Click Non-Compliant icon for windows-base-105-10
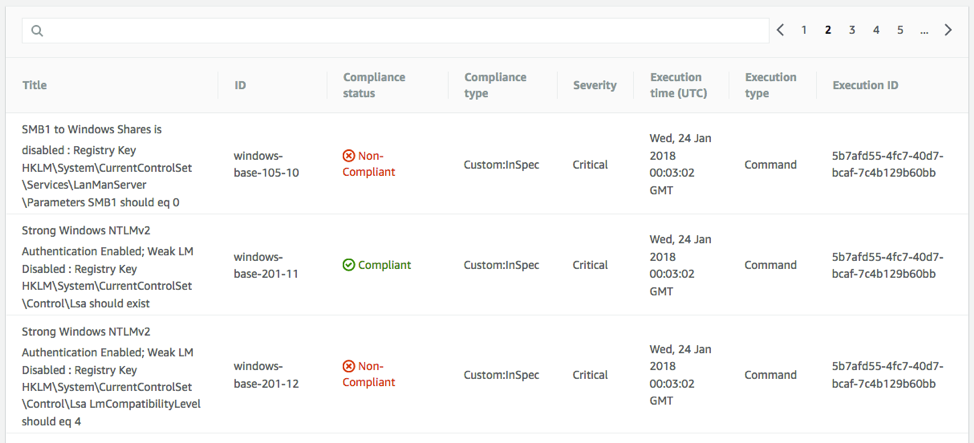 (349, 156)
